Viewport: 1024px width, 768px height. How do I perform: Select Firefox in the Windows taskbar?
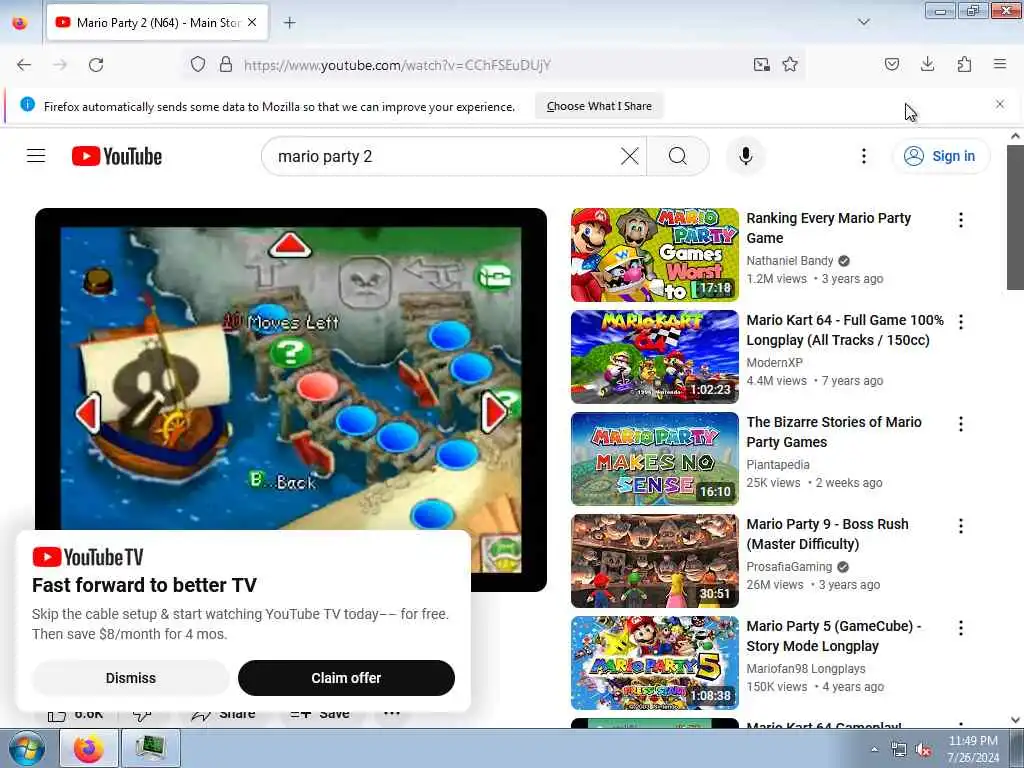pos(89,748)
